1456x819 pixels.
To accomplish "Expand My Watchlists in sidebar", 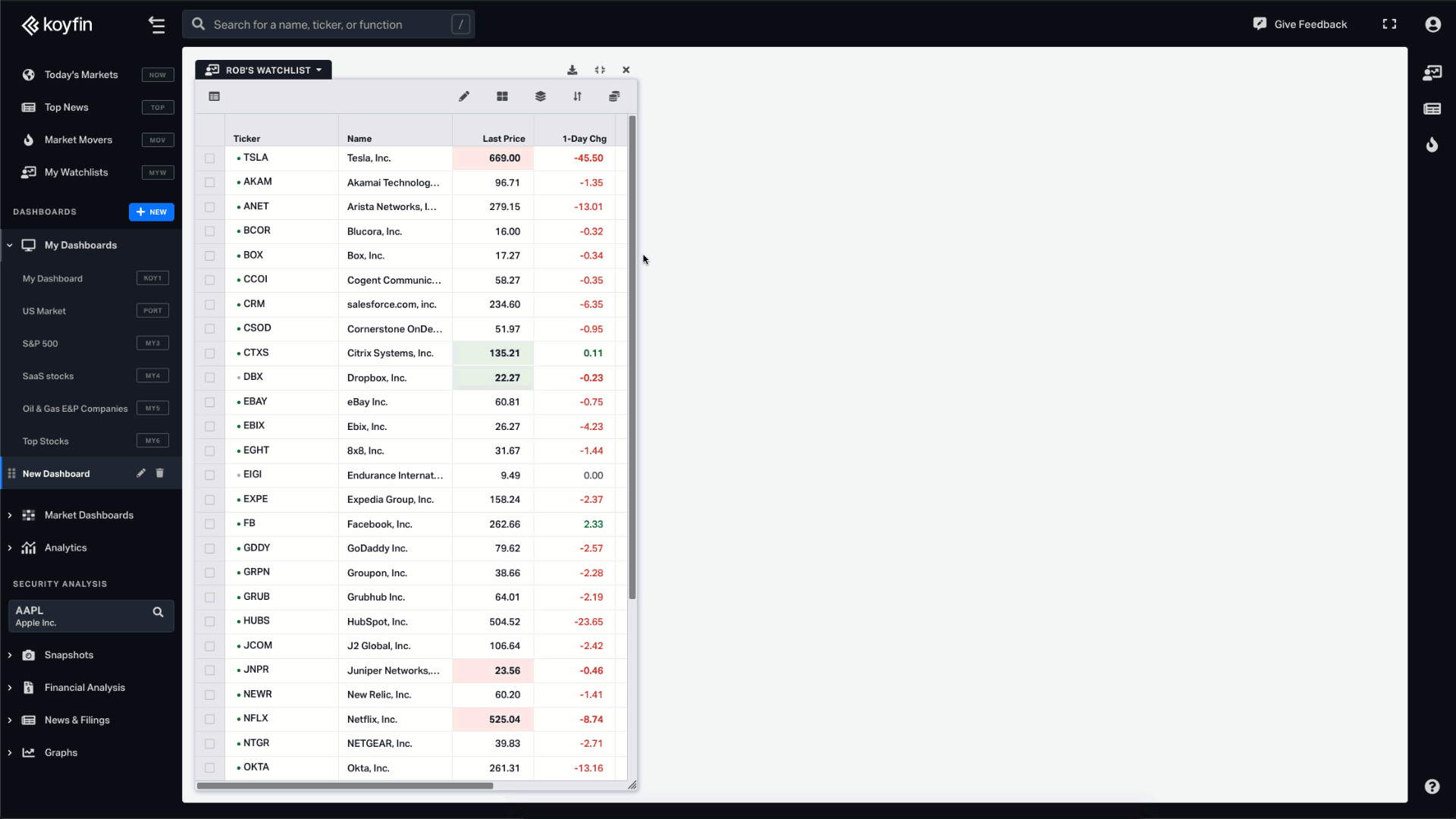I will click(76, 172).
